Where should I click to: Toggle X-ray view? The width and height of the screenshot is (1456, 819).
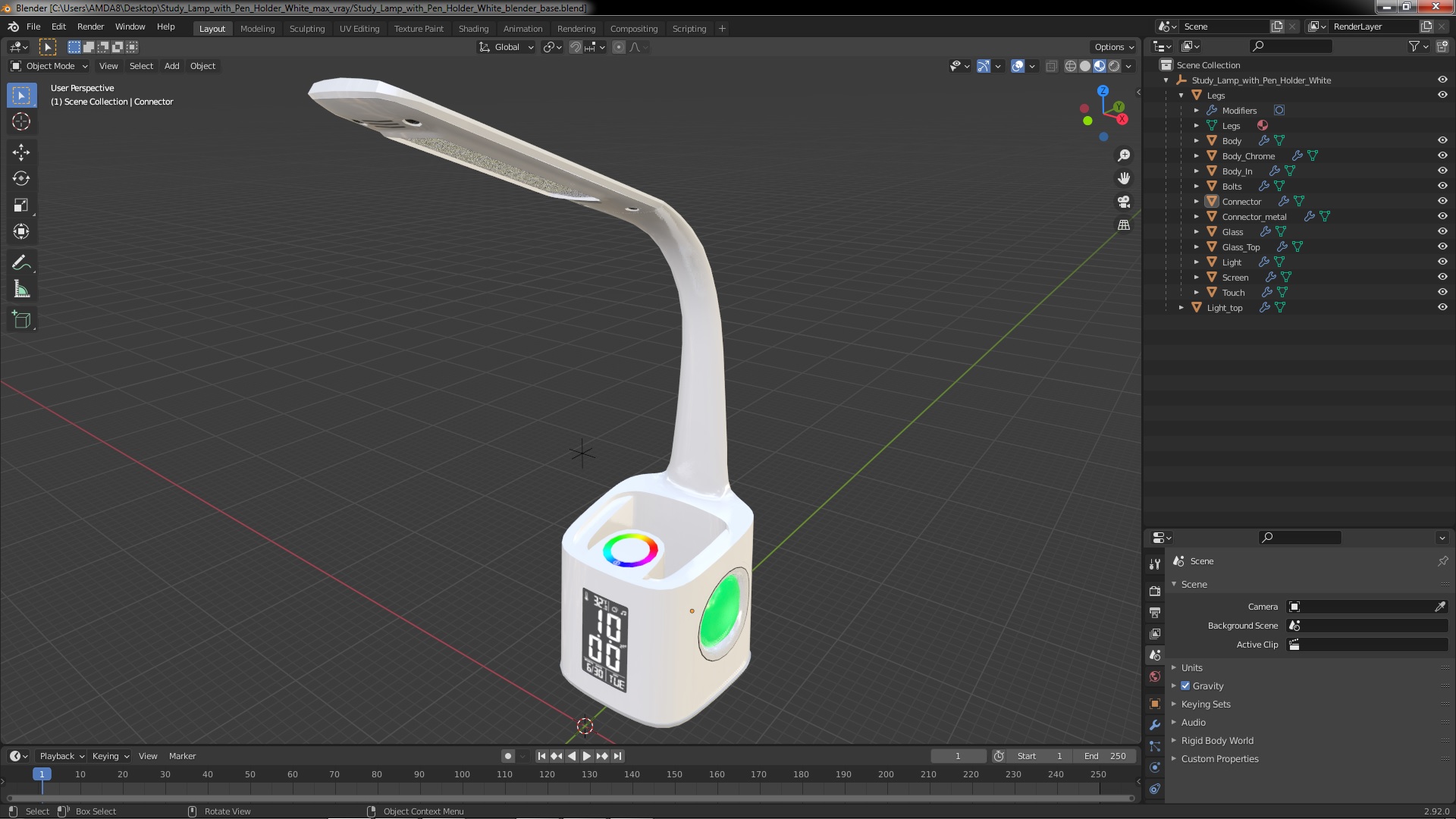1051,66
